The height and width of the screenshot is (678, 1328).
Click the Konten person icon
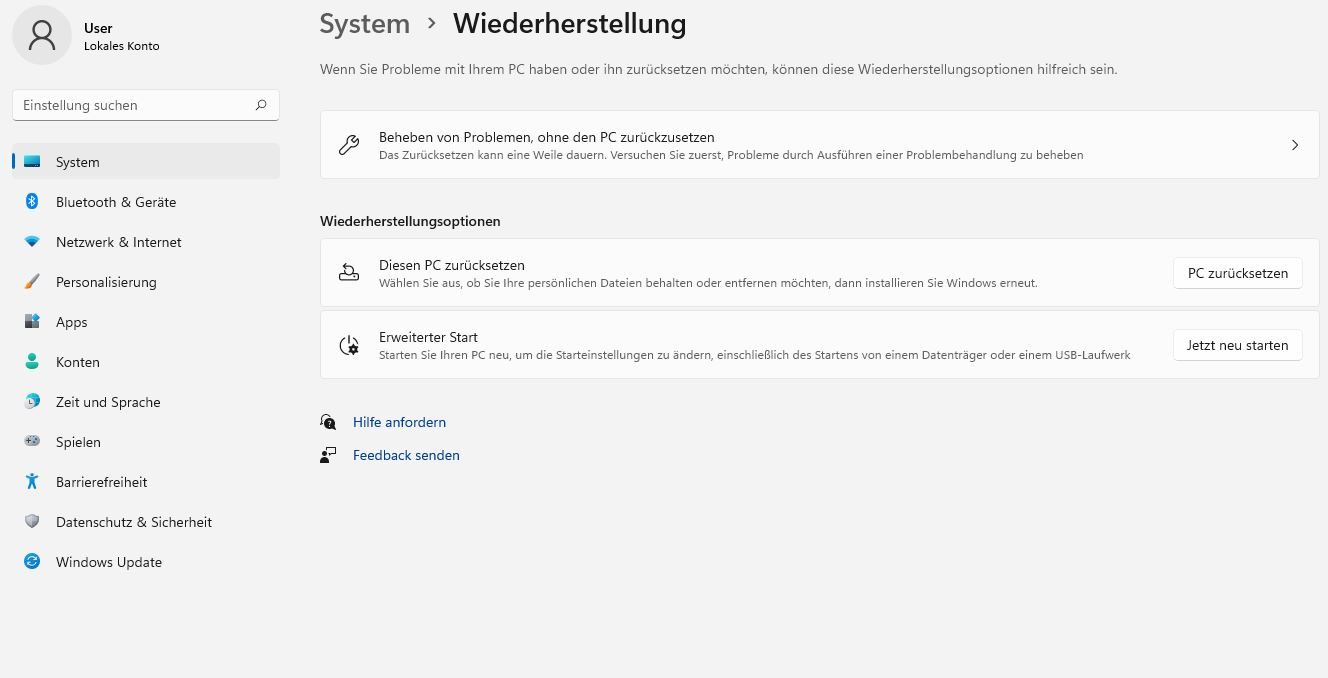click(x=32, y=362)
